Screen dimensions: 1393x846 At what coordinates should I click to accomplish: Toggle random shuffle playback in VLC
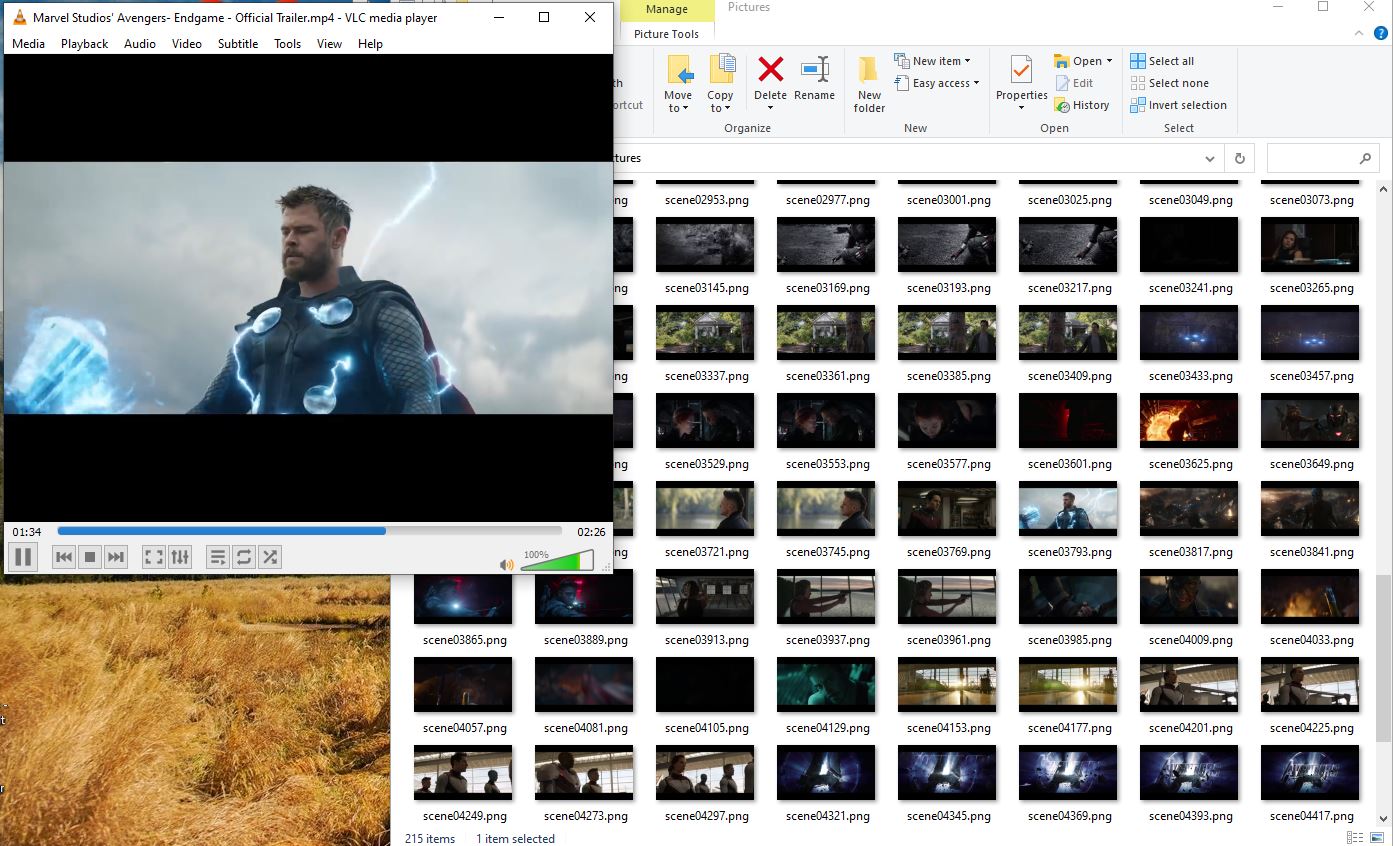coord(270,557)
